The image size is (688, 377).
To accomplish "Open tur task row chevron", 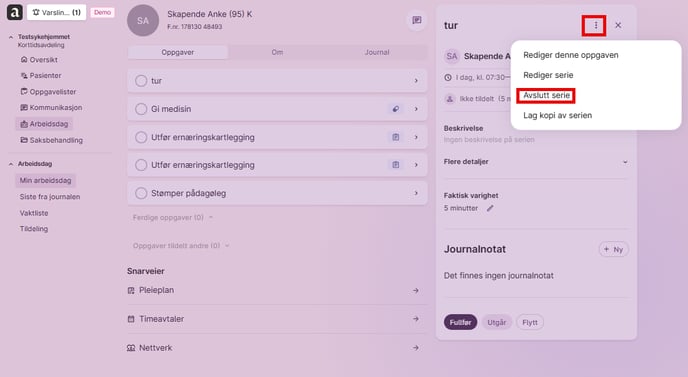I will tap(416, 81).
